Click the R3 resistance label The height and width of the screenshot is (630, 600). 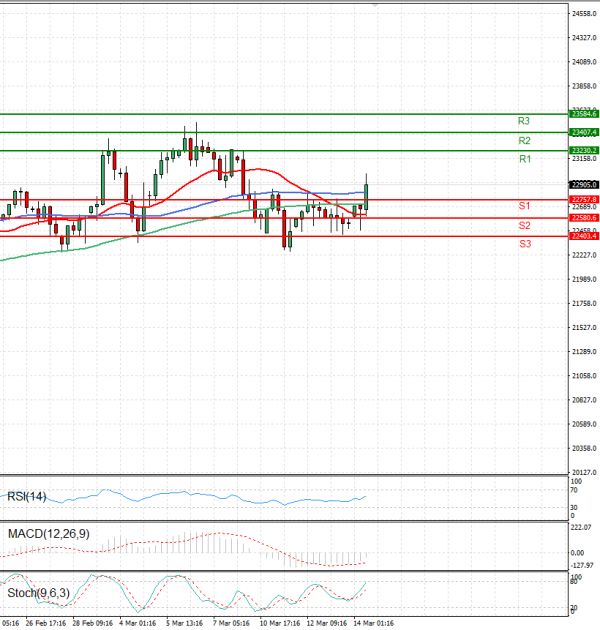[523, 121]
